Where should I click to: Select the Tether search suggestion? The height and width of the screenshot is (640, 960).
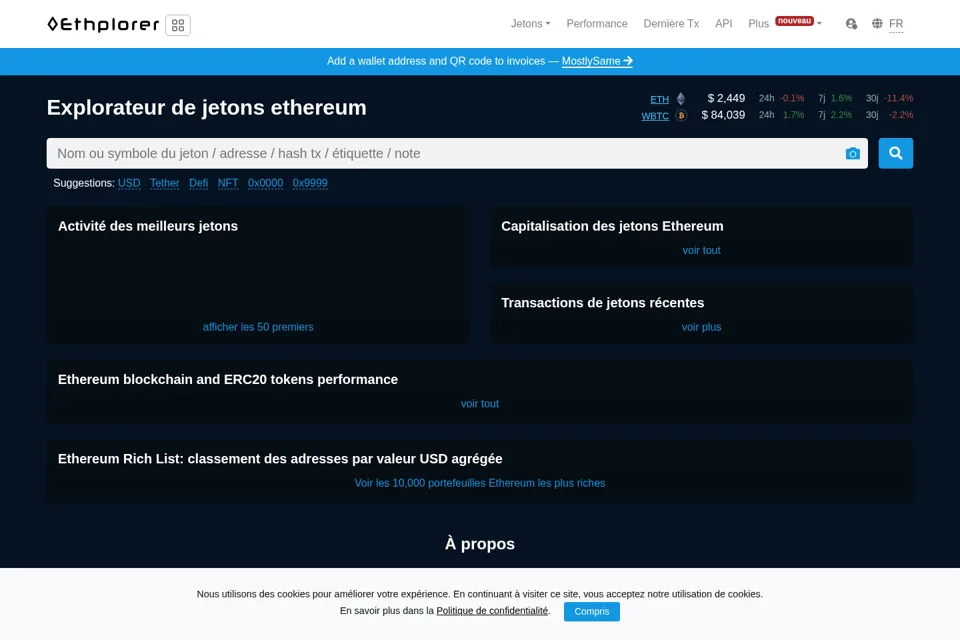coord(164,183)
